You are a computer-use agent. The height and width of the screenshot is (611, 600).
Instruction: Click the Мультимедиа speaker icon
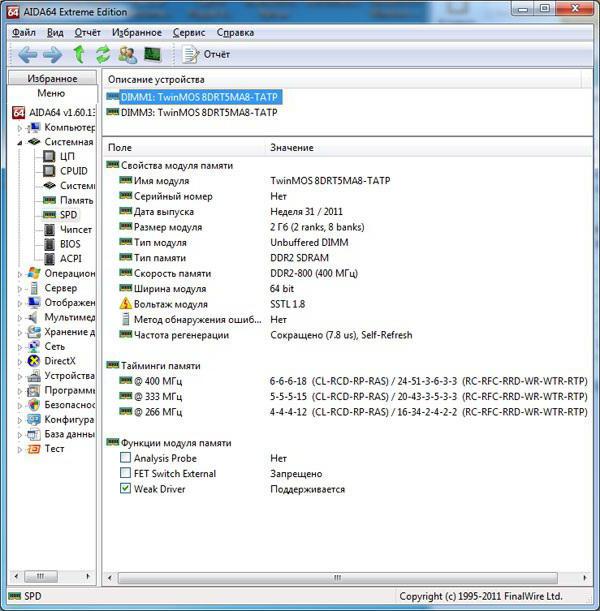tap(34, 317)
